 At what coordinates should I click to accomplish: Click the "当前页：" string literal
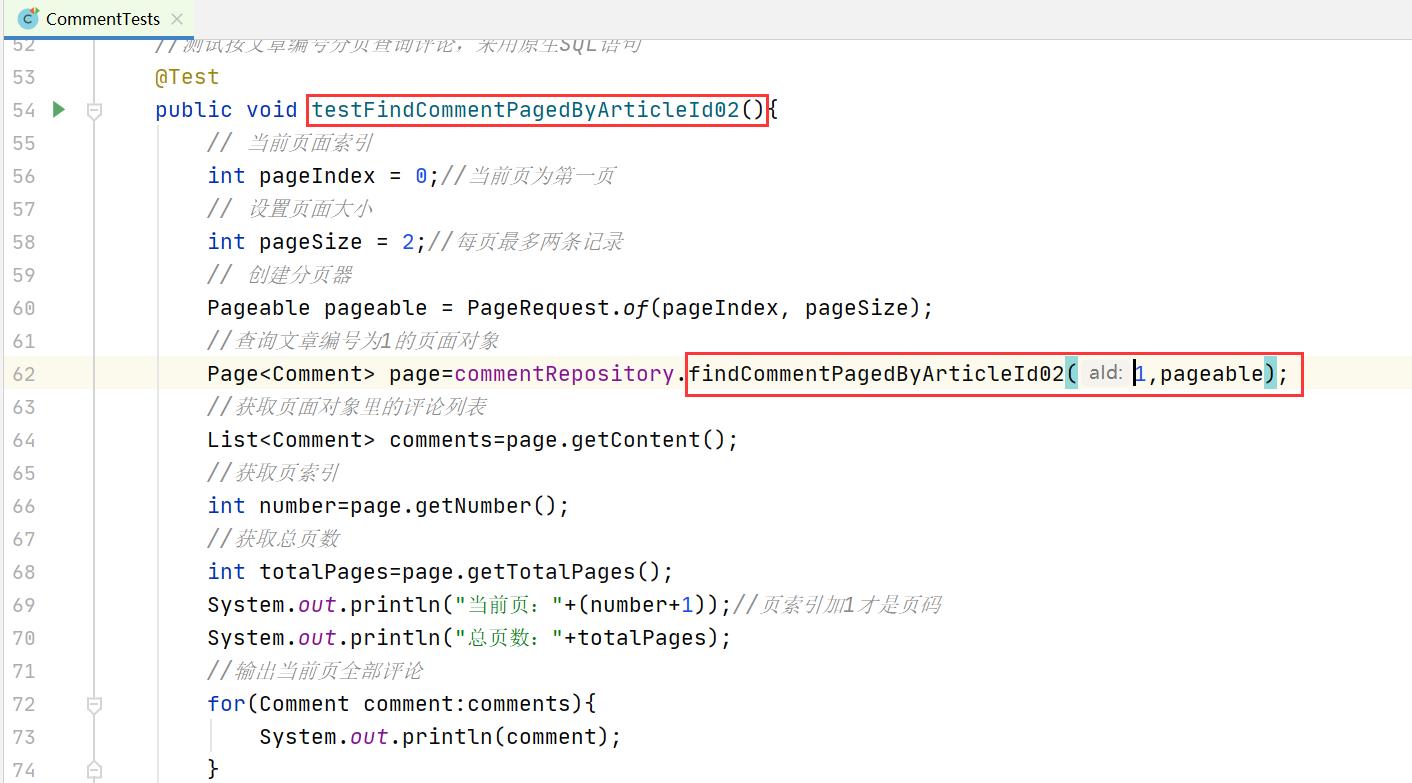click(511, 604)
